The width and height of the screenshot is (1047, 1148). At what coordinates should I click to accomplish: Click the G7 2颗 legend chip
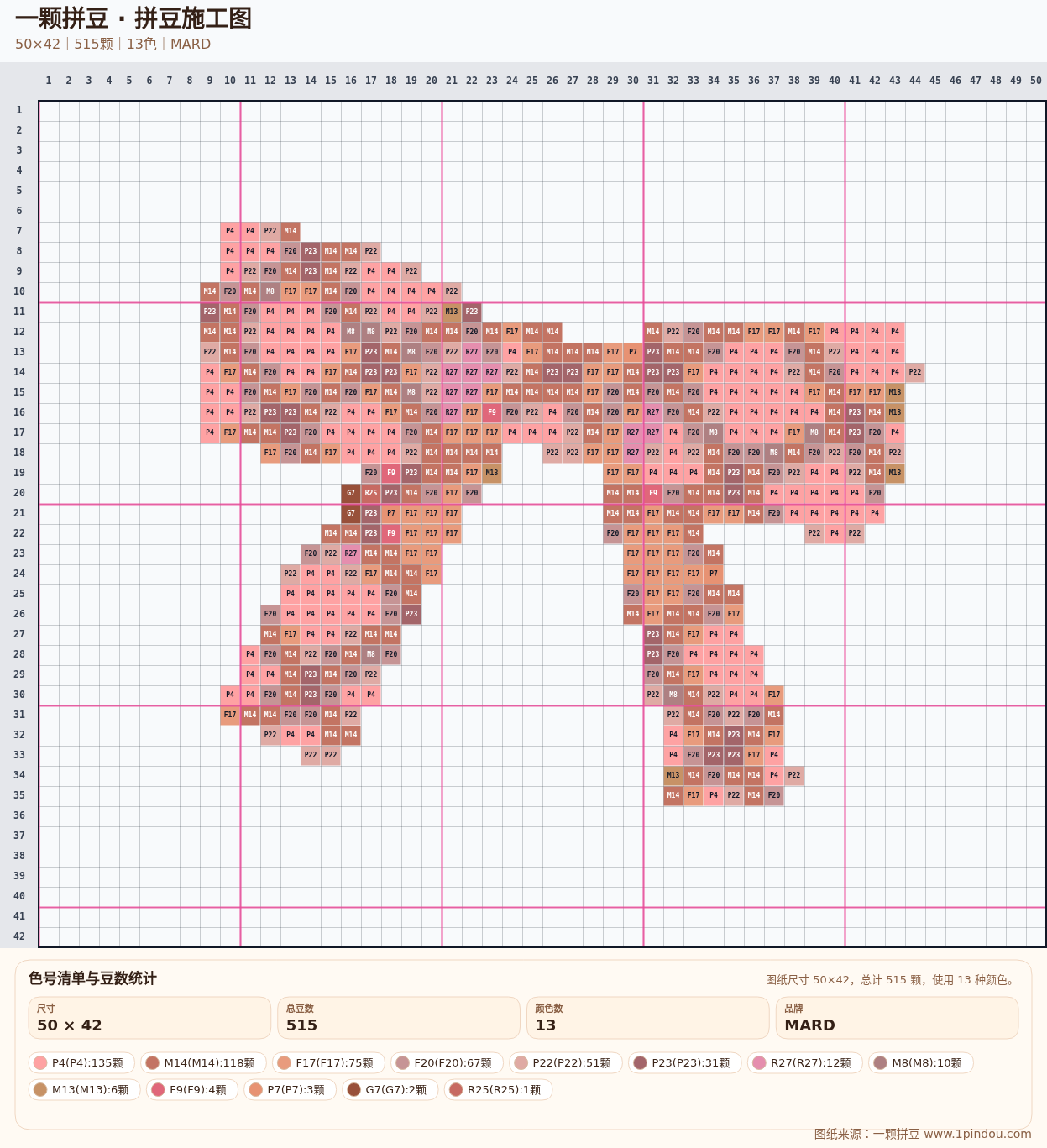[390, 1089]
